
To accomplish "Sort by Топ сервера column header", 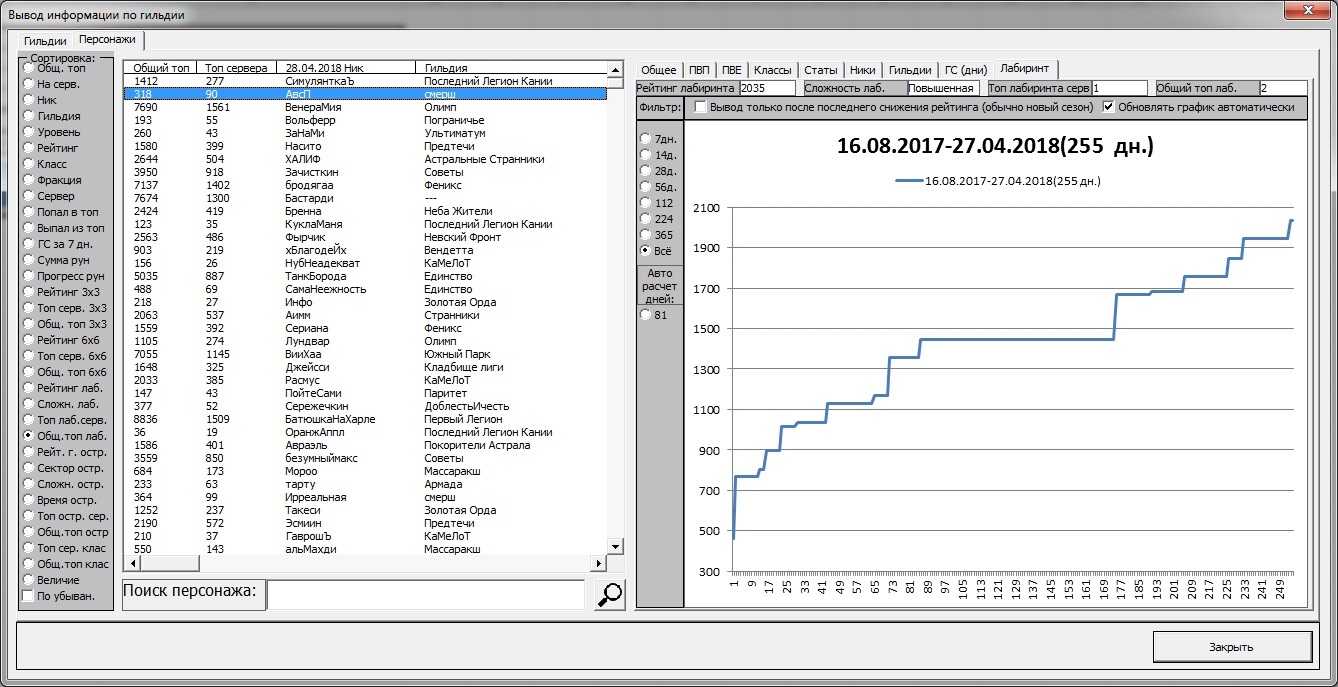I will pos(236,68).
